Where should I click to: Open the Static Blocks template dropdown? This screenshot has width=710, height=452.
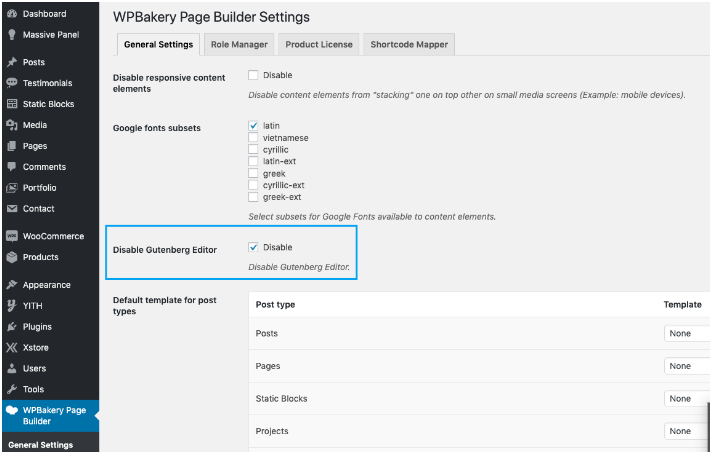point(686,399)
